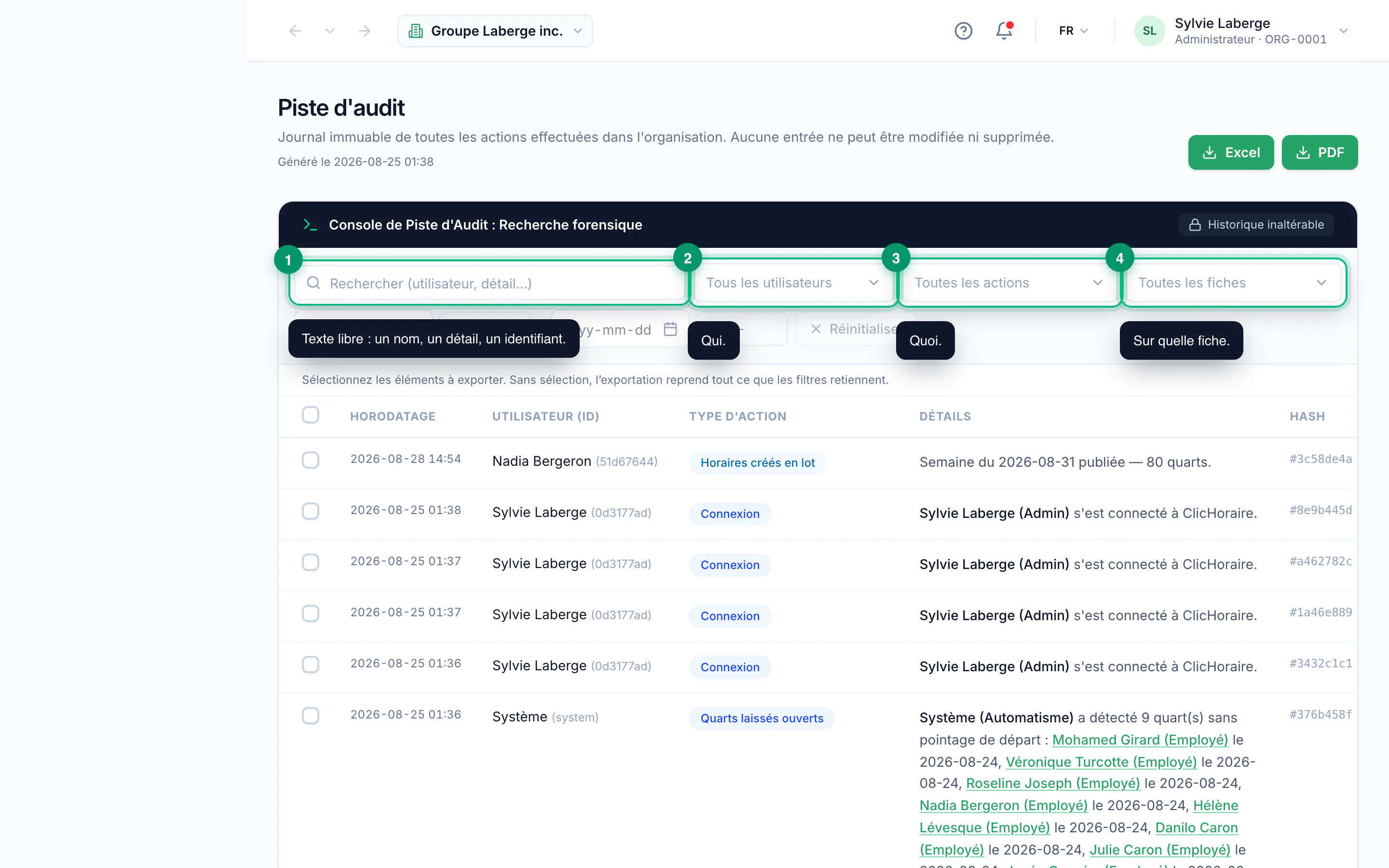The height and width of the screenshot is (868, 1389).
Task: Click the Piste d'audit page title
Action: tap(341, 108)
